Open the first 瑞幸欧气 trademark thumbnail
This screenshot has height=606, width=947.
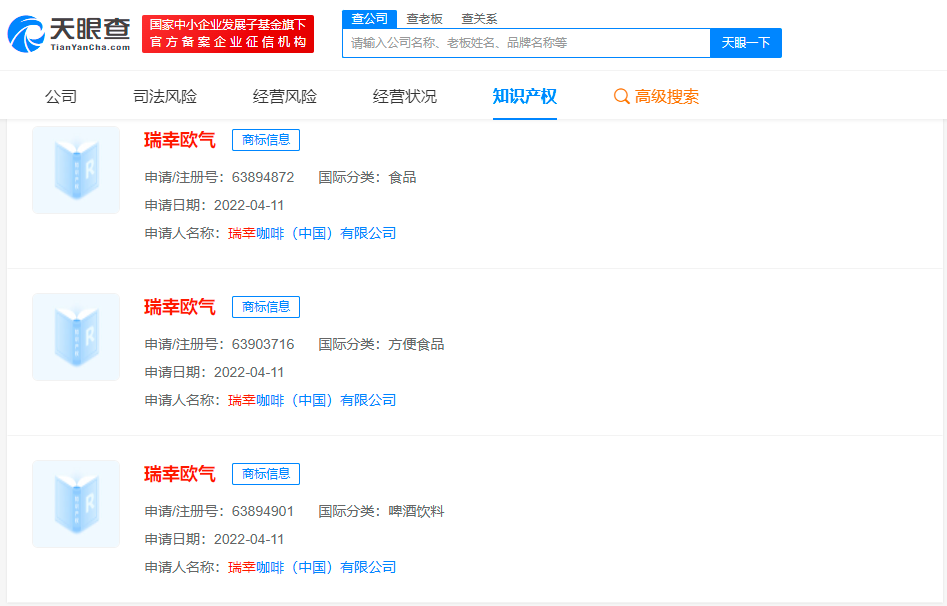(x=76, y=170)
